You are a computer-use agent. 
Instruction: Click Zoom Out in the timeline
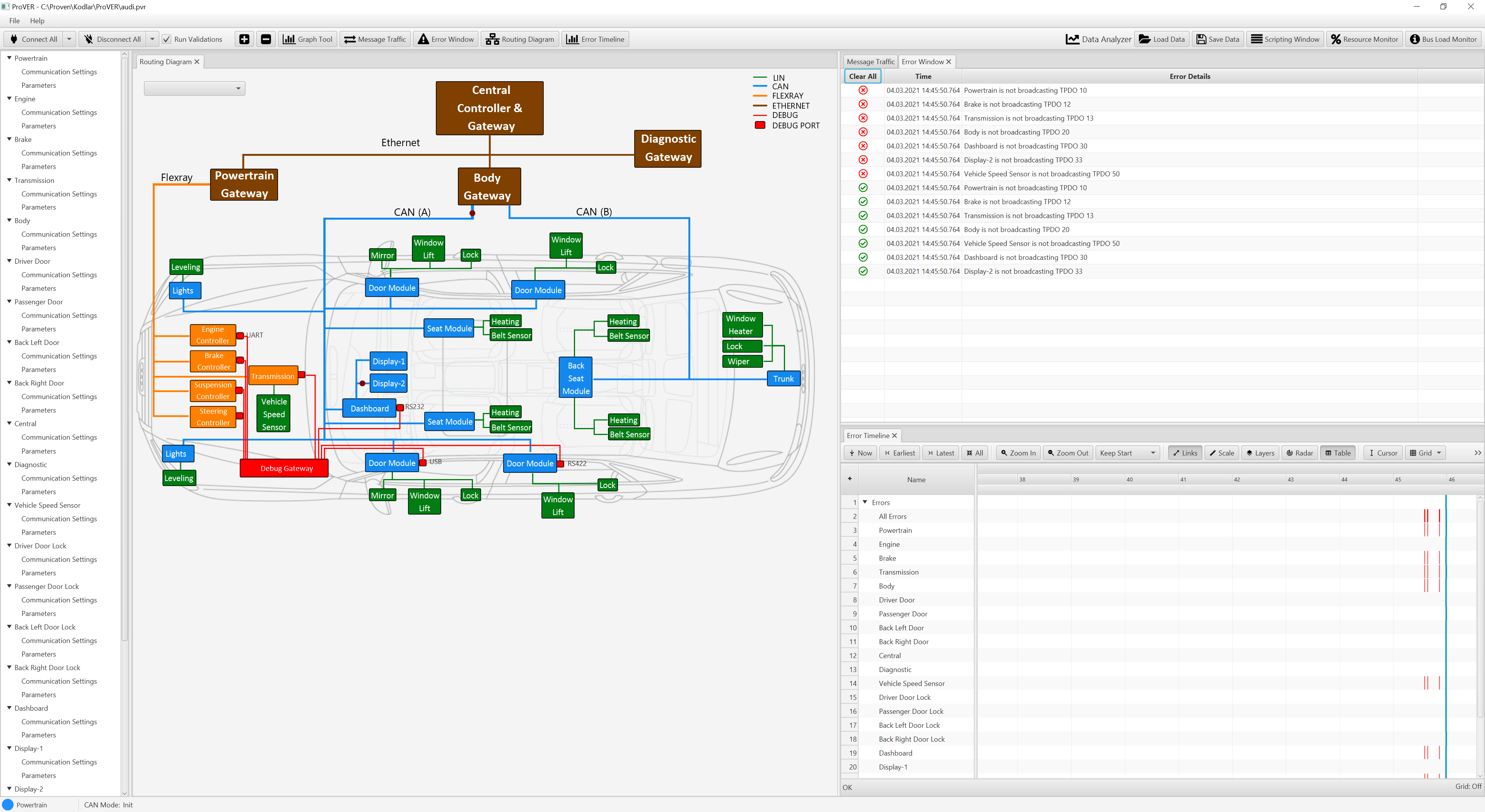click(1068, 453)
